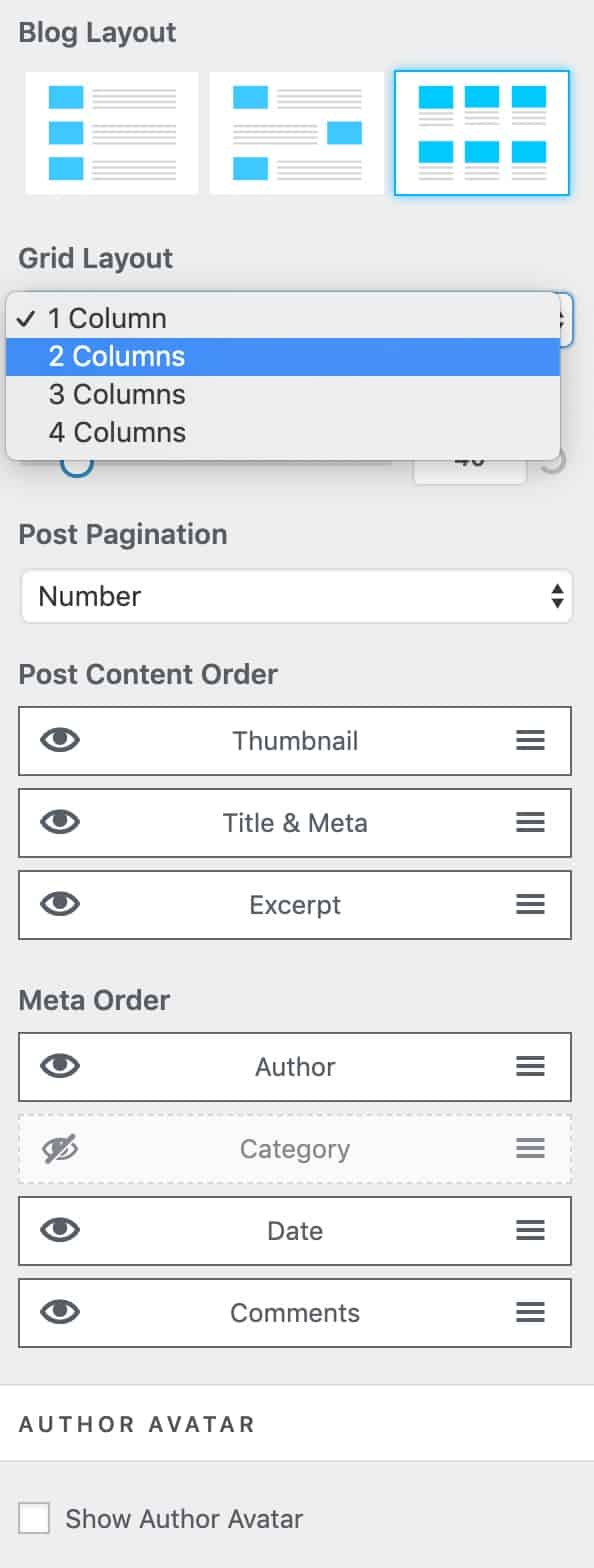This screenshot has width=594, height=1568.
Task: Choose the second Blog Layout style
Action: click(x=296, y=132)
